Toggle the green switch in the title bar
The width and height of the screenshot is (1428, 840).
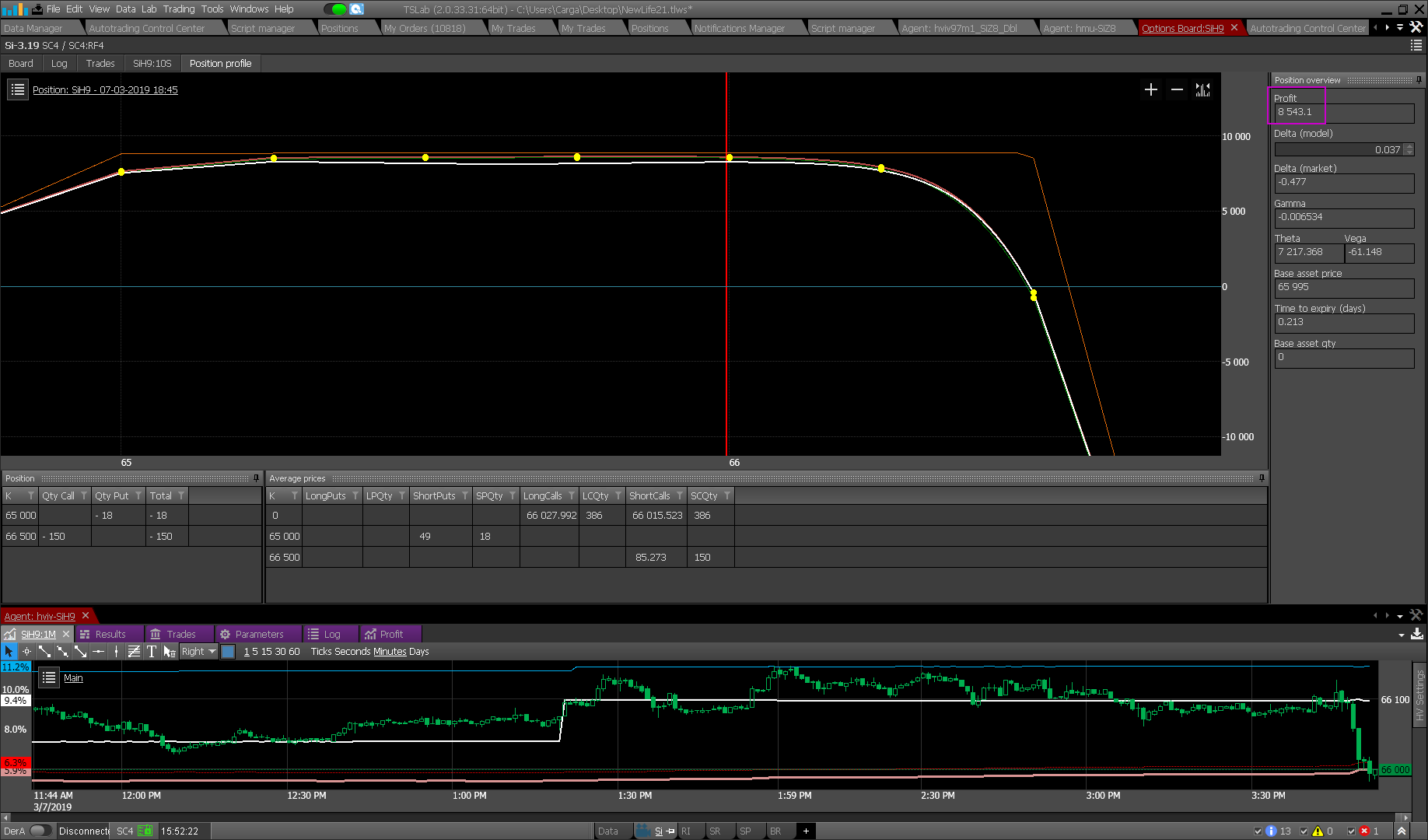click(335, 9)
